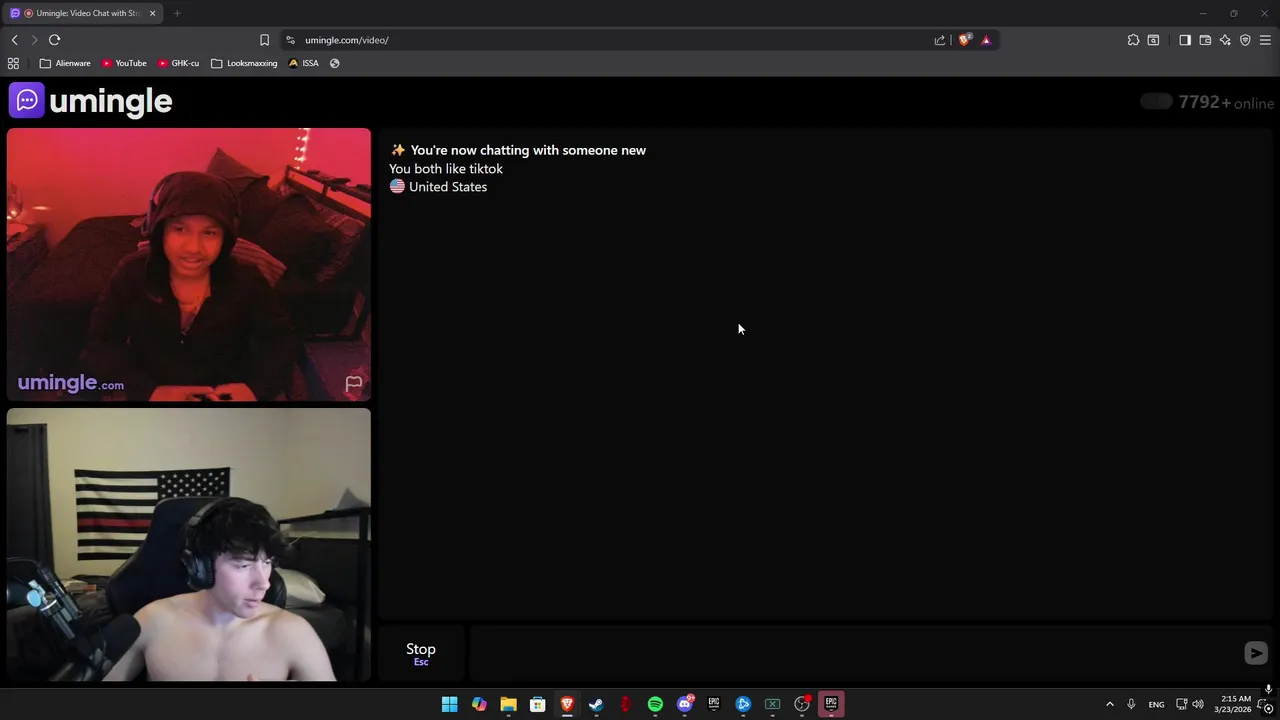Image resolution: width=1280 pixels, height=720 pixels.
Task: Click the share page icon in the address bar
Action: coord(940,40)
